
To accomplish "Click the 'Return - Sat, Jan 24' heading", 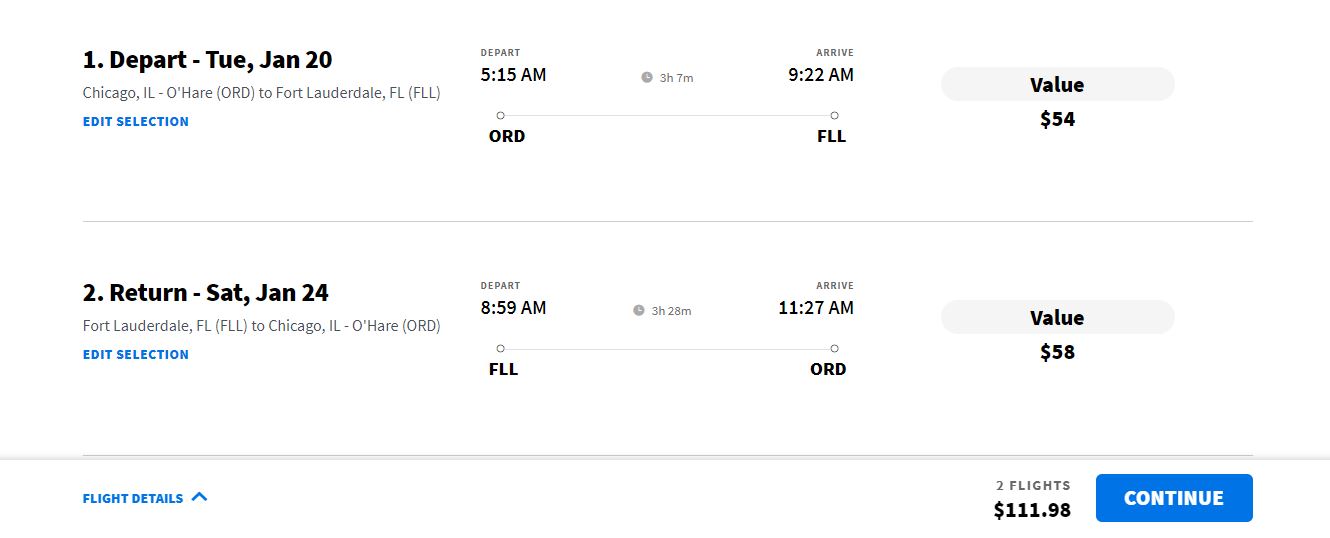I will click(x=205, y=293).
